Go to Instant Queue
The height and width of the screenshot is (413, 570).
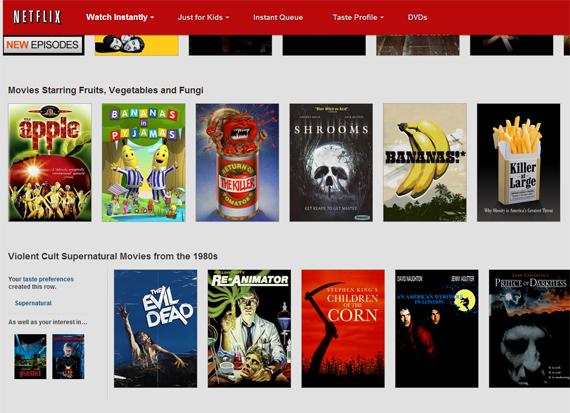tap(278, 17)
